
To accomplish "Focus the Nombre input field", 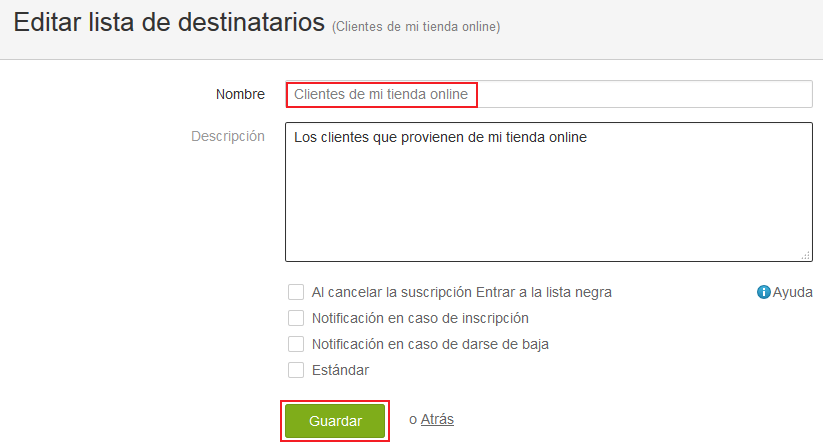I will coord(549,94).
